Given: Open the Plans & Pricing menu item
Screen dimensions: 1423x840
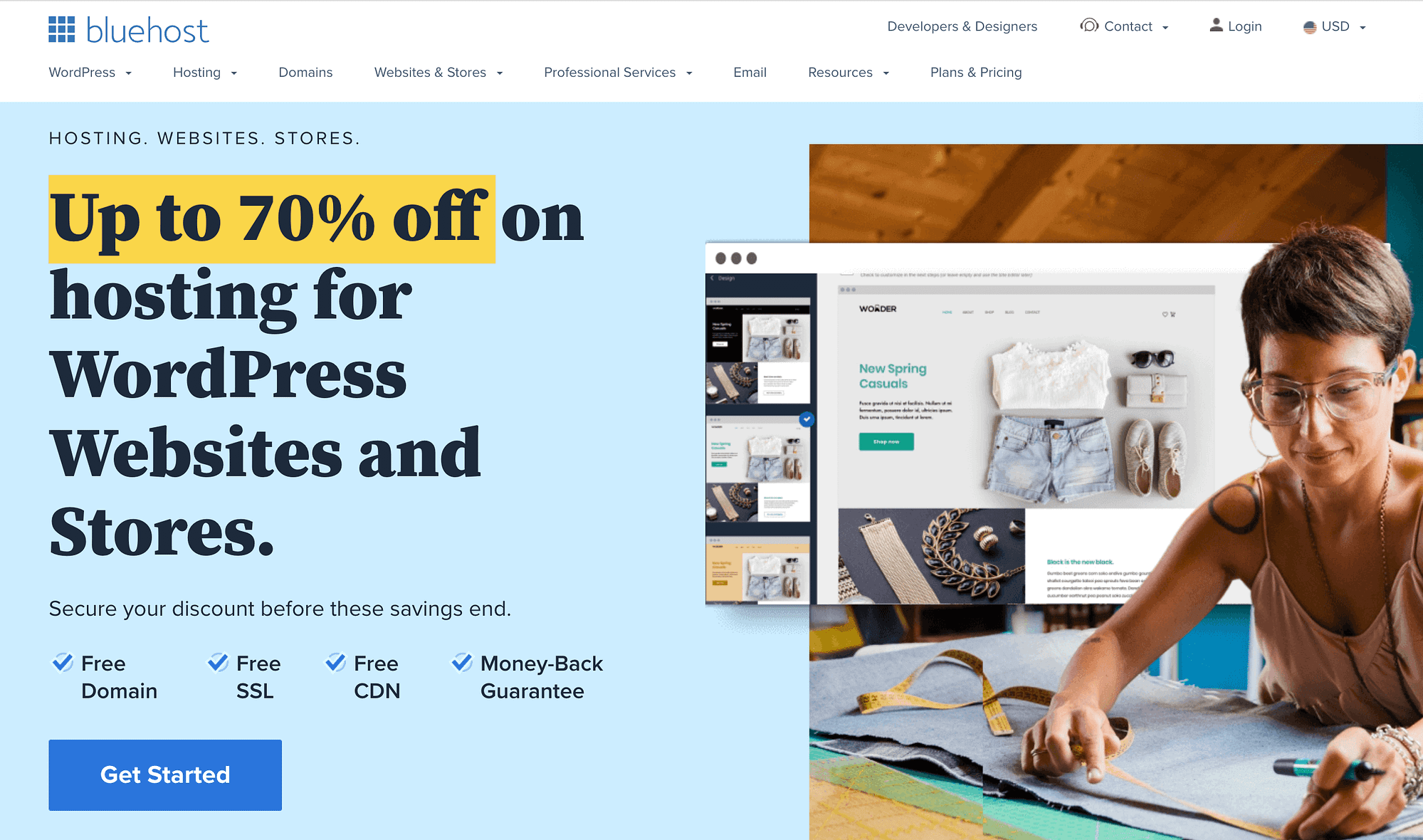Looking at the screenshot, I should point(975,72).
